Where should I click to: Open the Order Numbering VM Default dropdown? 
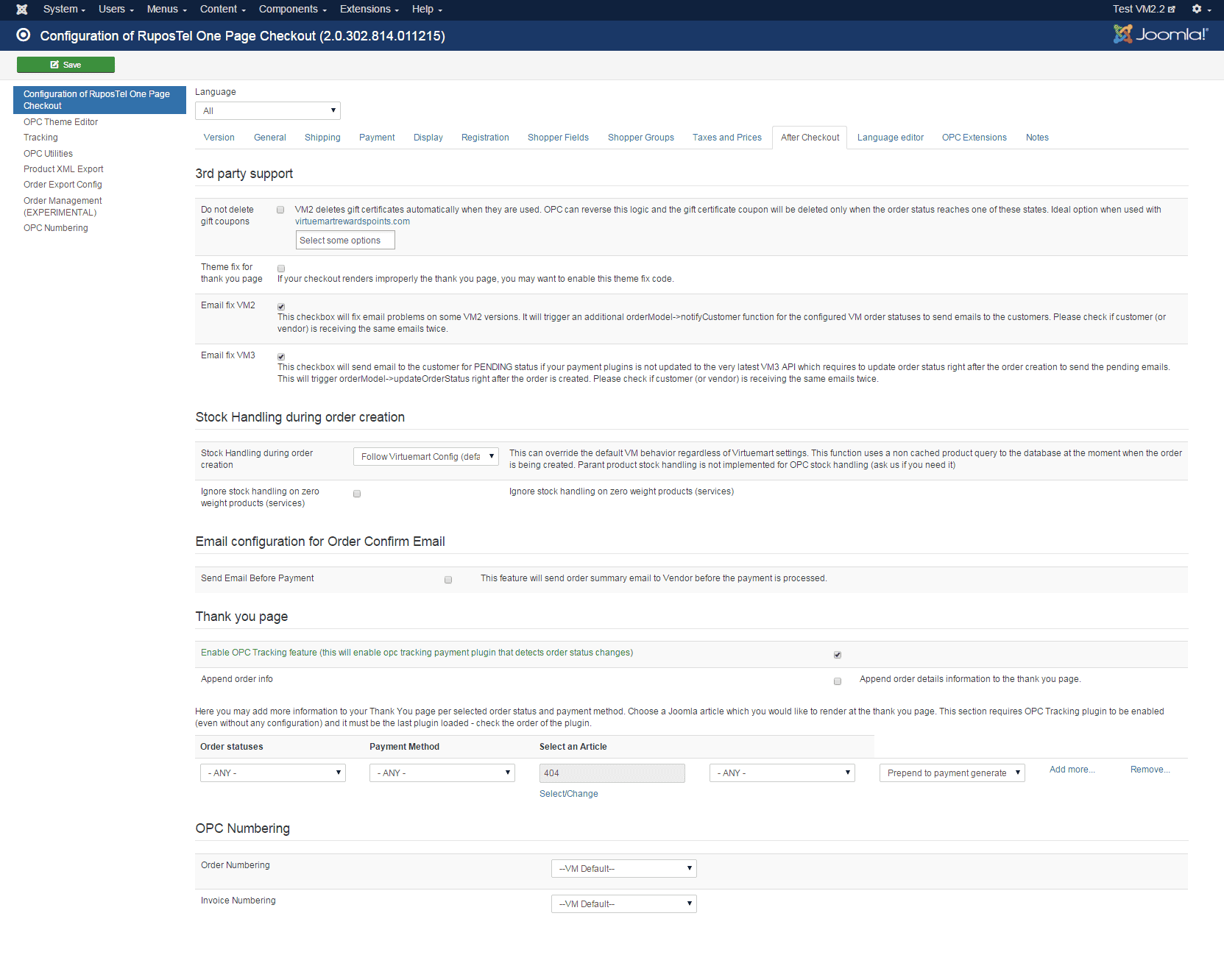[x=623, y=869]
